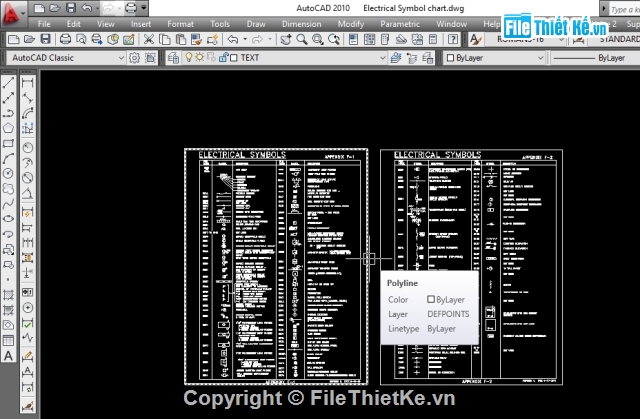
Task: Open the Dimension menu
Action: click(x=302, y=24)
